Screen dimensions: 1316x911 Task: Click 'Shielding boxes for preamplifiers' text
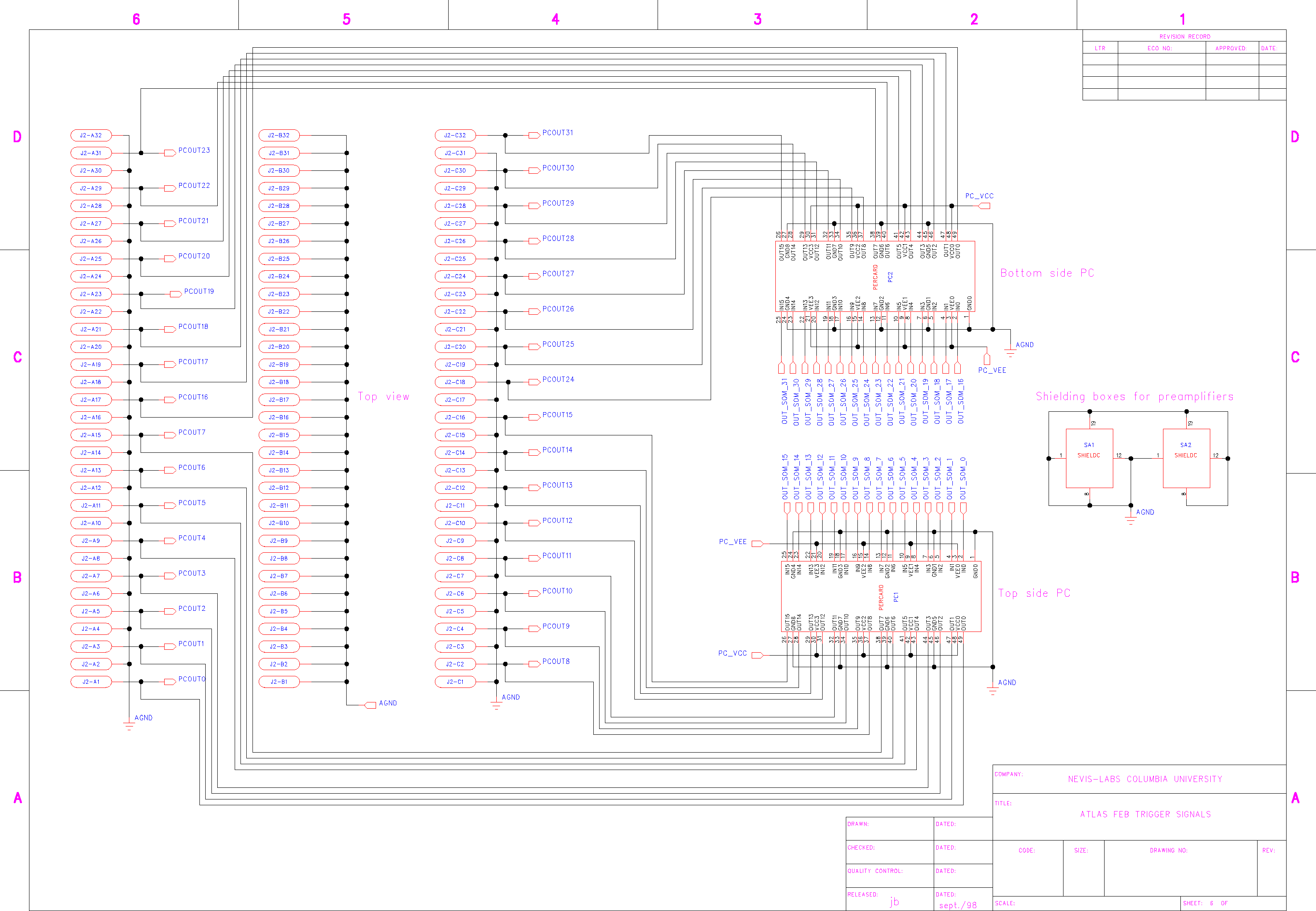(x=1134, y=397)
